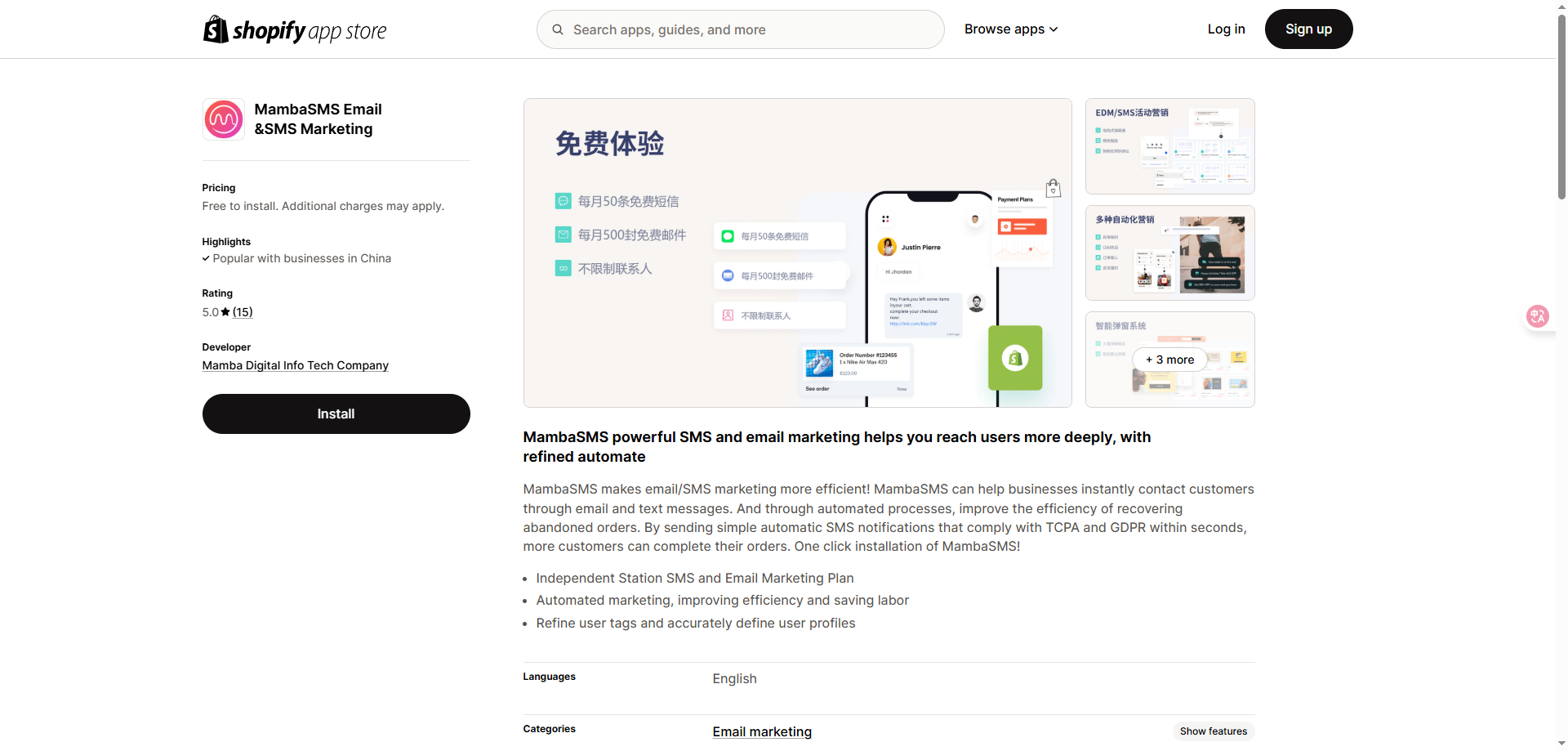Install the MambaSMS app
Screen dimensions: 1568x751
[x=336, y=414]
